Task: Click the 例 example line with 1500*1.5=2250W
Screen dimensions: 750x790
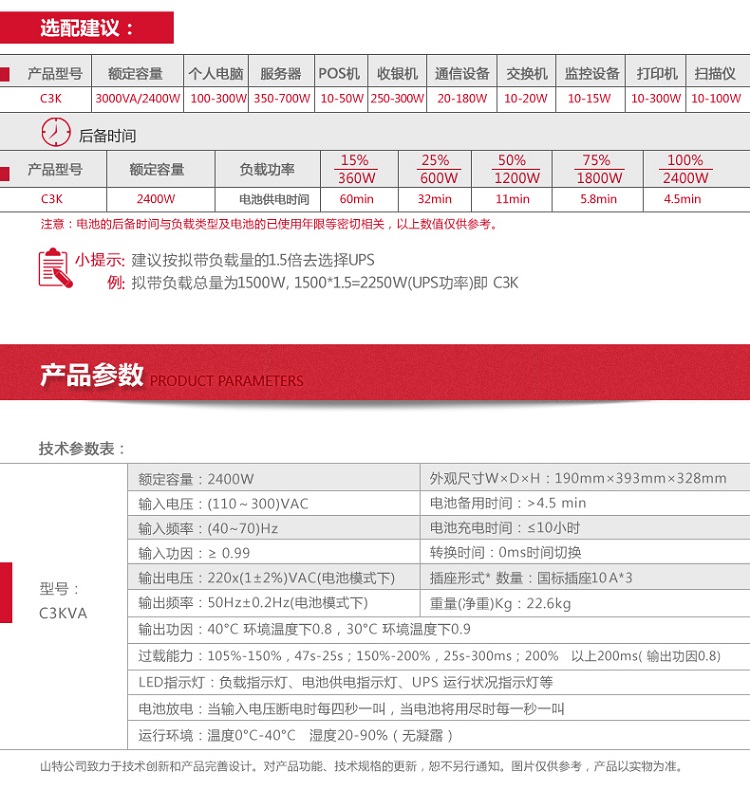Action: (x=312, y=283)
